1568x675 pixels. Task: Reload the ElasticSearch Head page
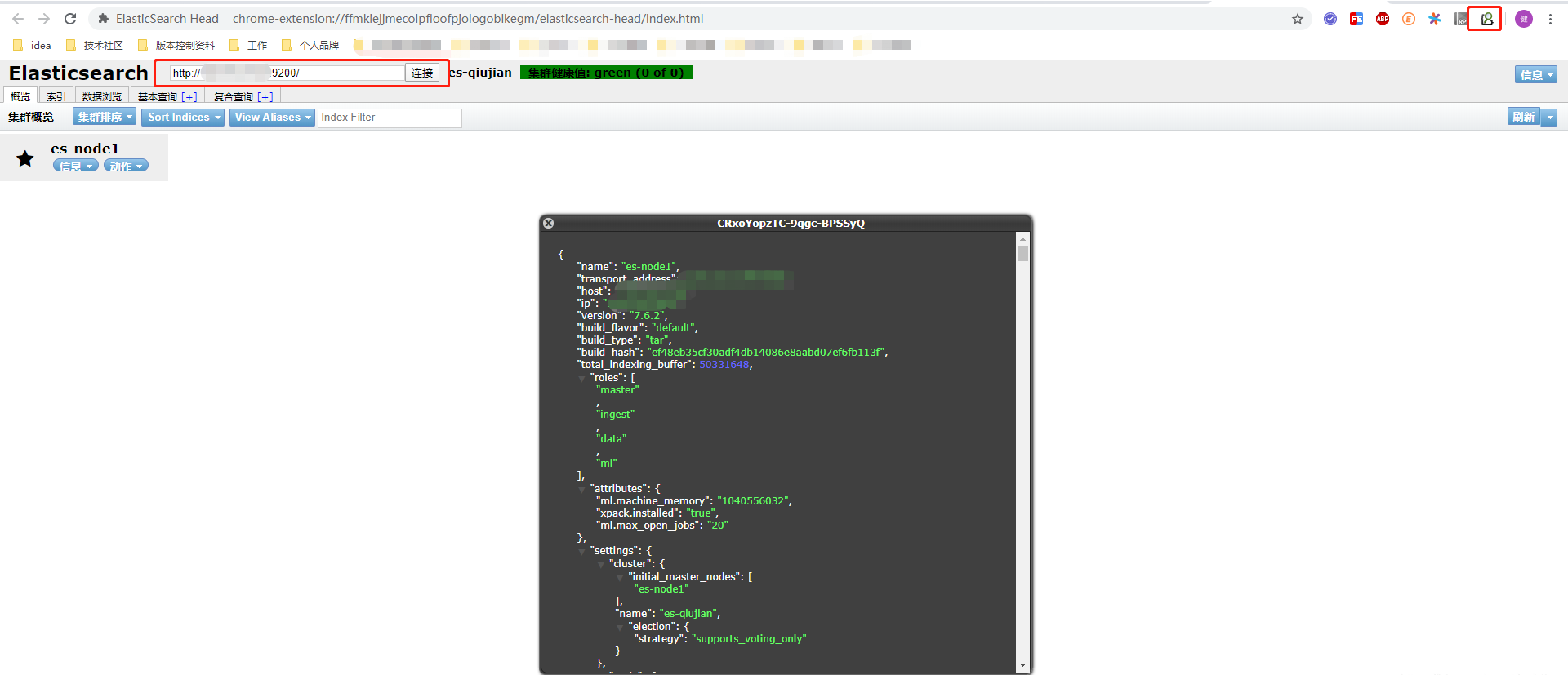point(70,19)
